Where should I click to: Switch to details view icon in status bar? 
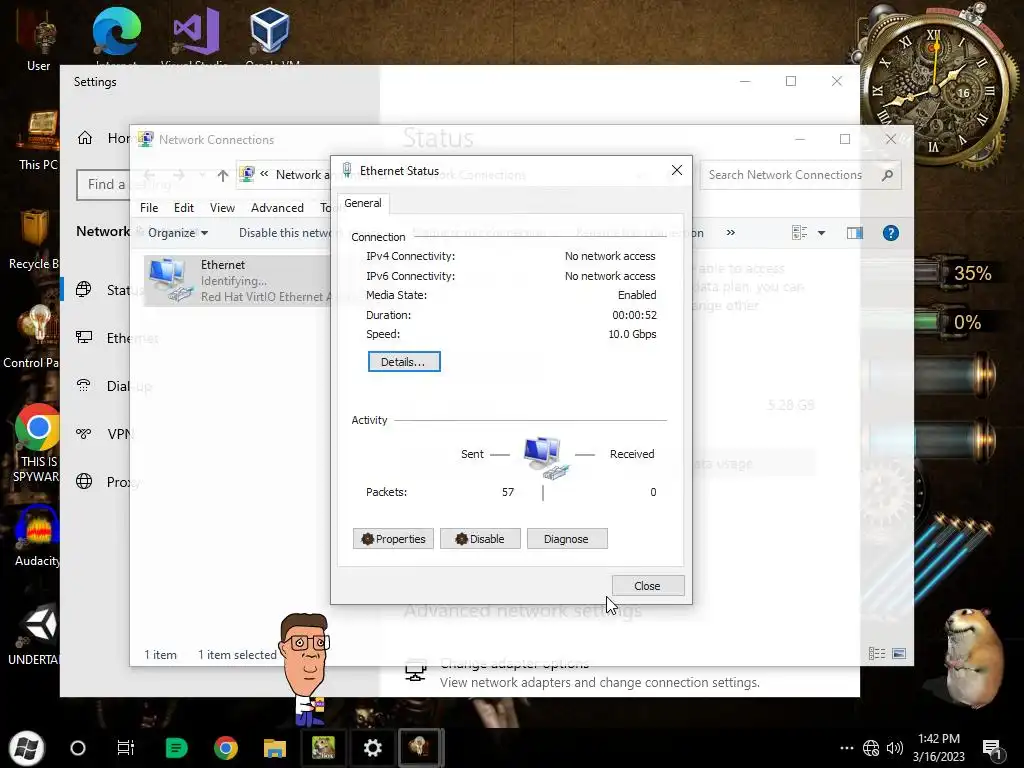(877, 654)
